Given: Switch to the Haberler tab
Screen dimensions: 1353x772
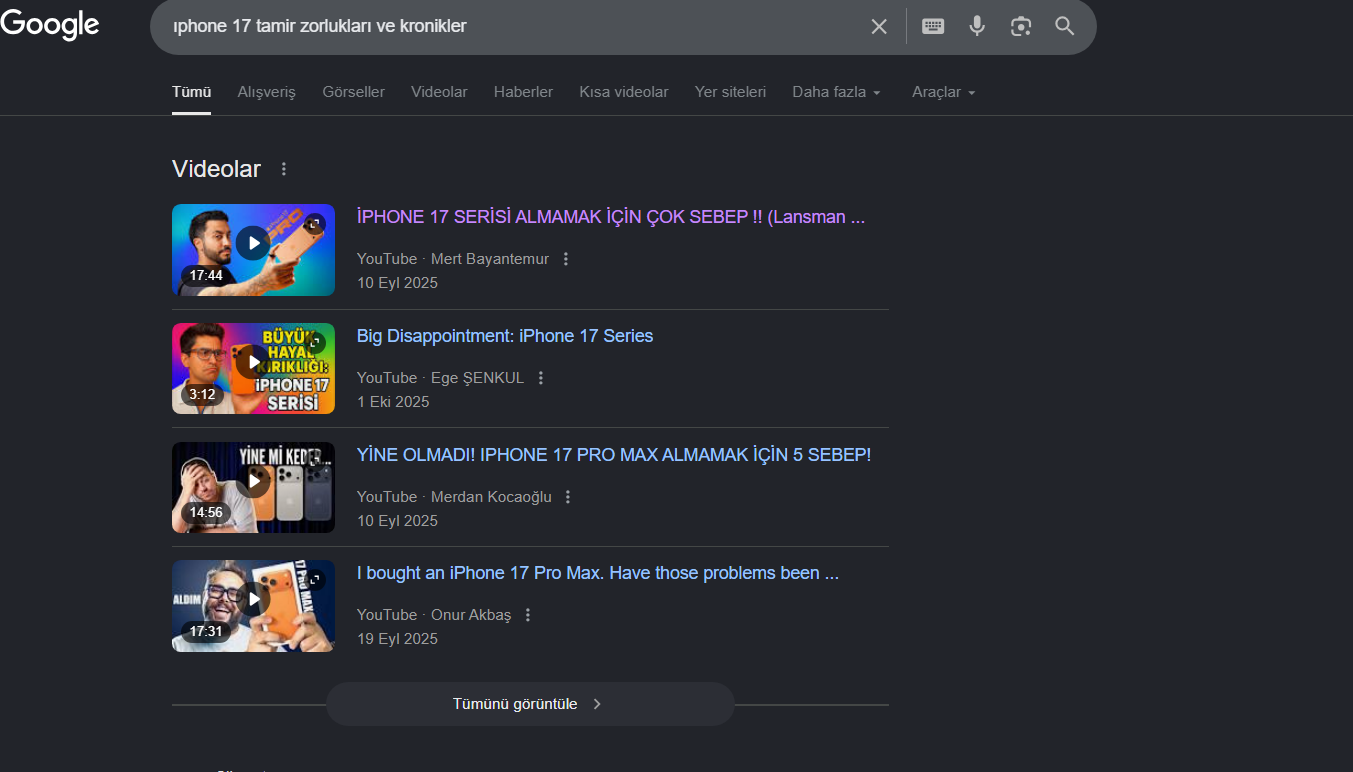Looking at the screenshot, I should 523,92.
